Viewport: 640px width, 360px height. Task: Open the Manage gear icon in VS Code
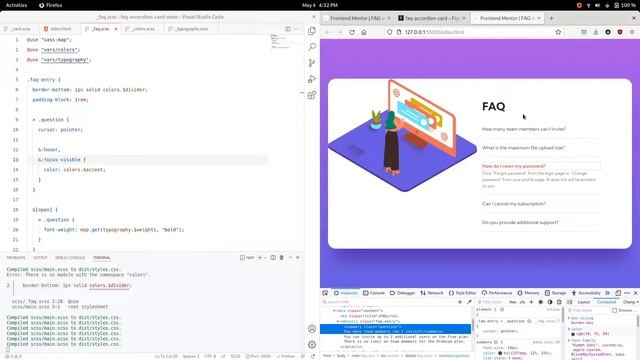click(x=312, y=344)
